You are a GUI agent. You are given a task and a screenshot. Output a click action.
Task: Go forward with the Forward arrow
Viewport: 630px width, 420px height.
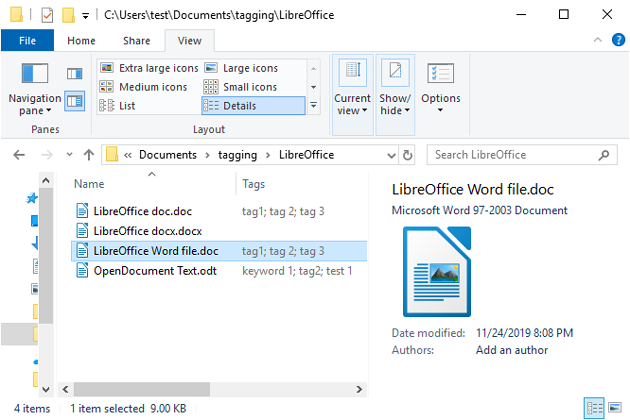[x=47, y=155]
